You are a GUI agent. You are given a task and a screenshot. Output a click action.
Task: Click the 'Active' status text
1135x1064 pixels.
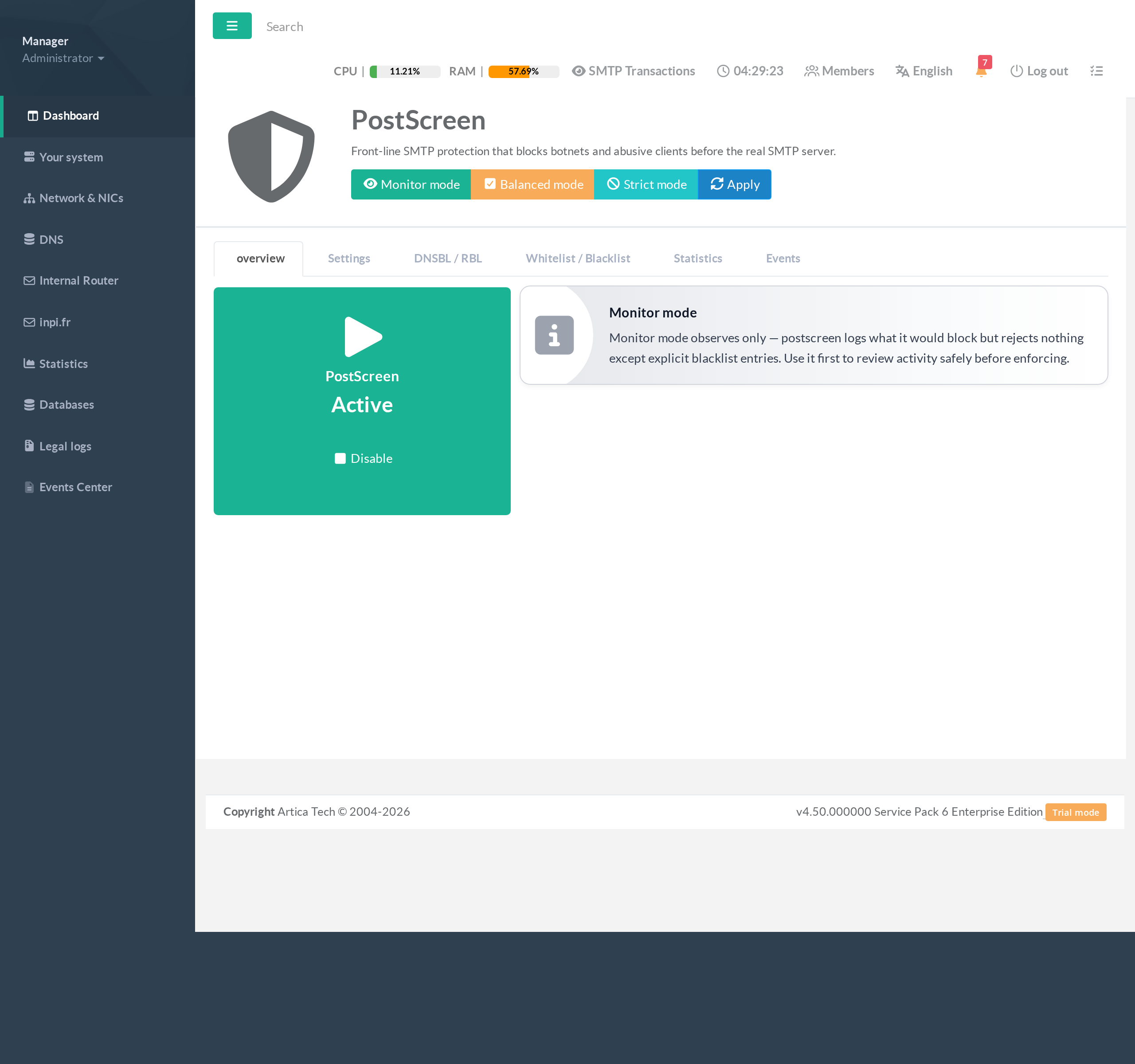pos(362,405)
